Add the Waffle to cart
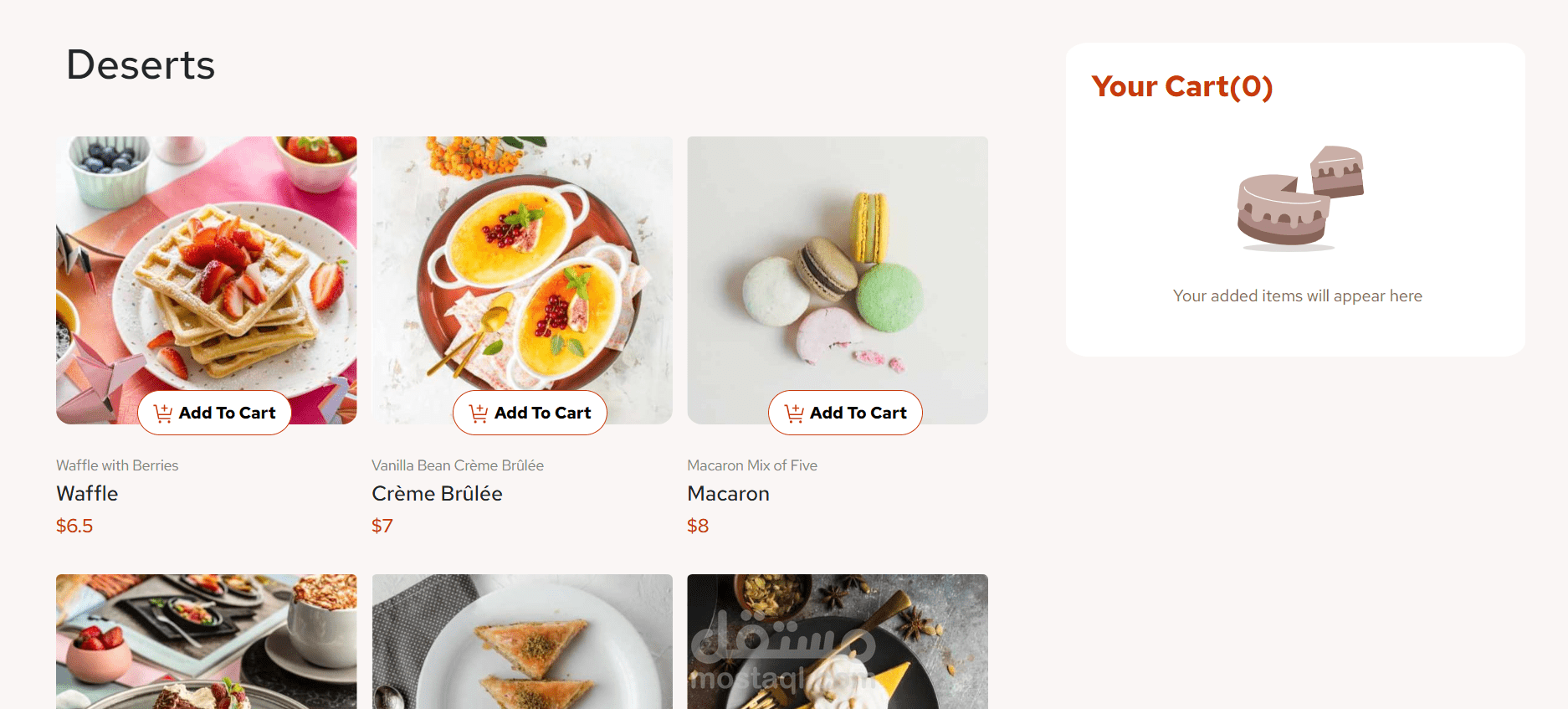This screenshot has height=709, width=1568. coord(215,413)
